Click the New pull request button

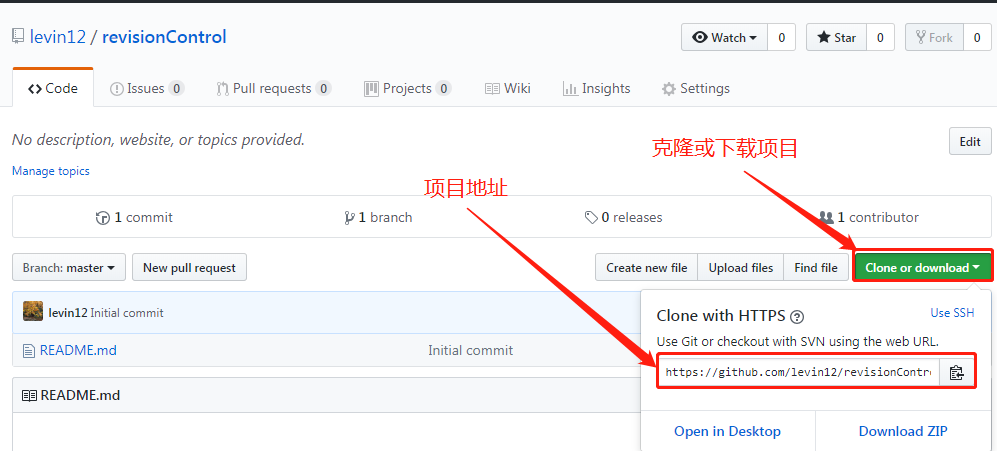point(189,268)
